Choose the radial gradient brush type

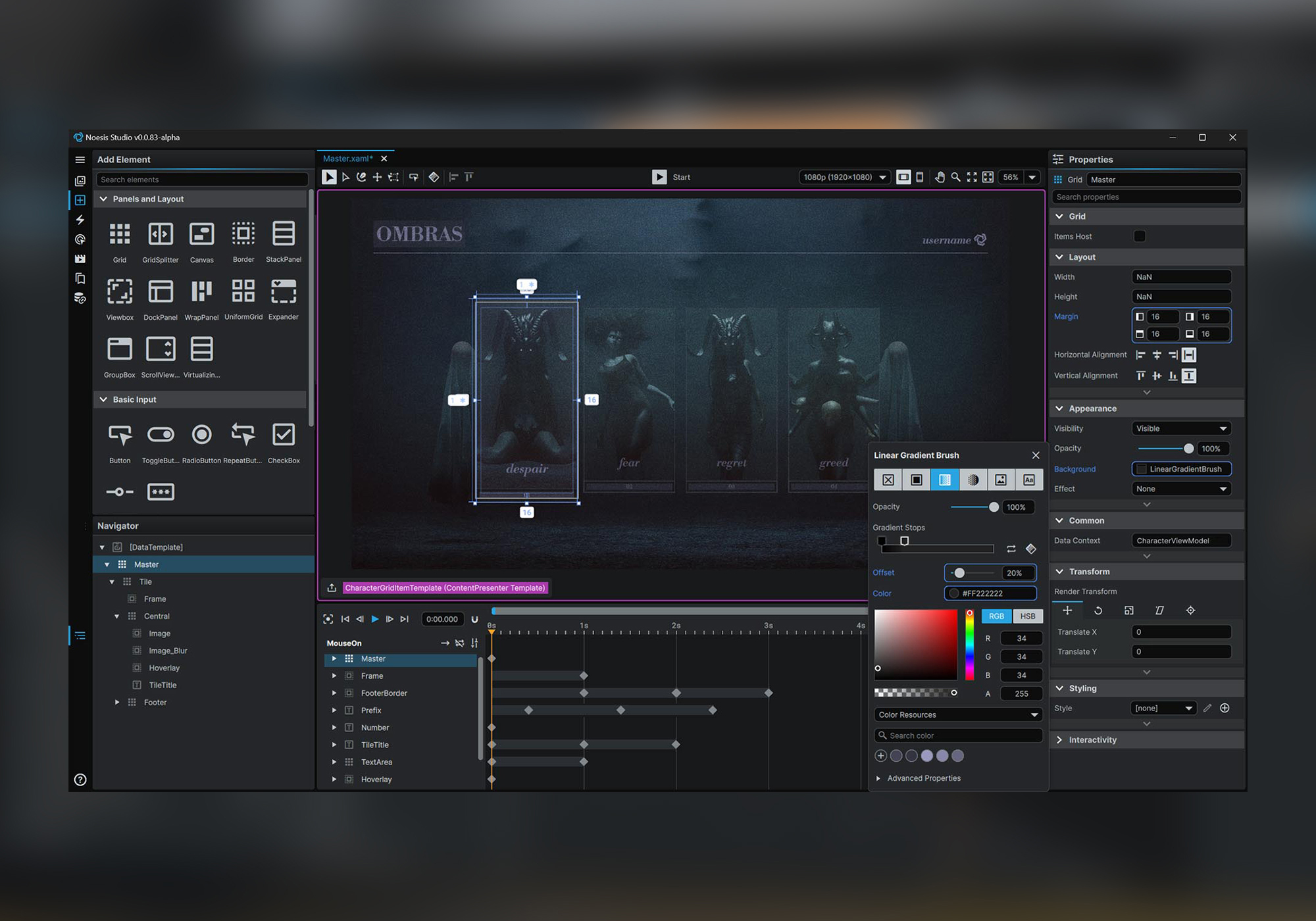click(x=973, y=480)
